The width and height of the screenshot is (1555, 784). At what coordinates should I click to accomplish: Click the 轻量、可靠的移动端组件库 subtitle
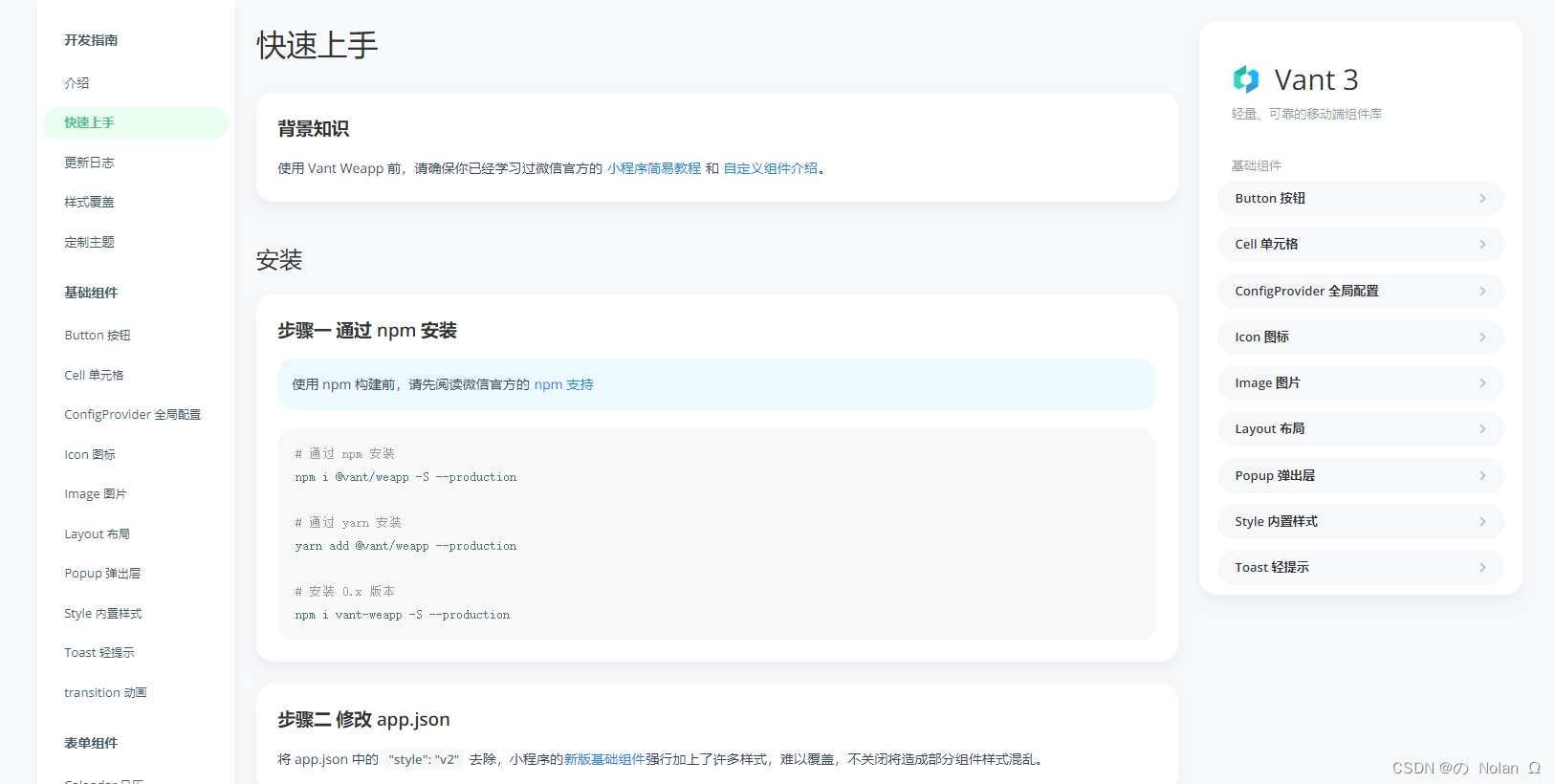1306,114
